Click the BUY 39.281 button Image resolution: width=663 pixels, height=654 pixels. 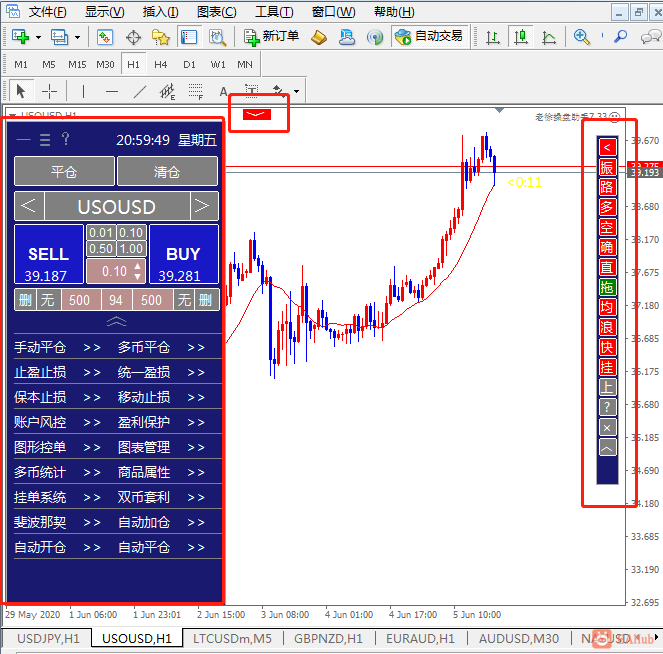[184, 254]
